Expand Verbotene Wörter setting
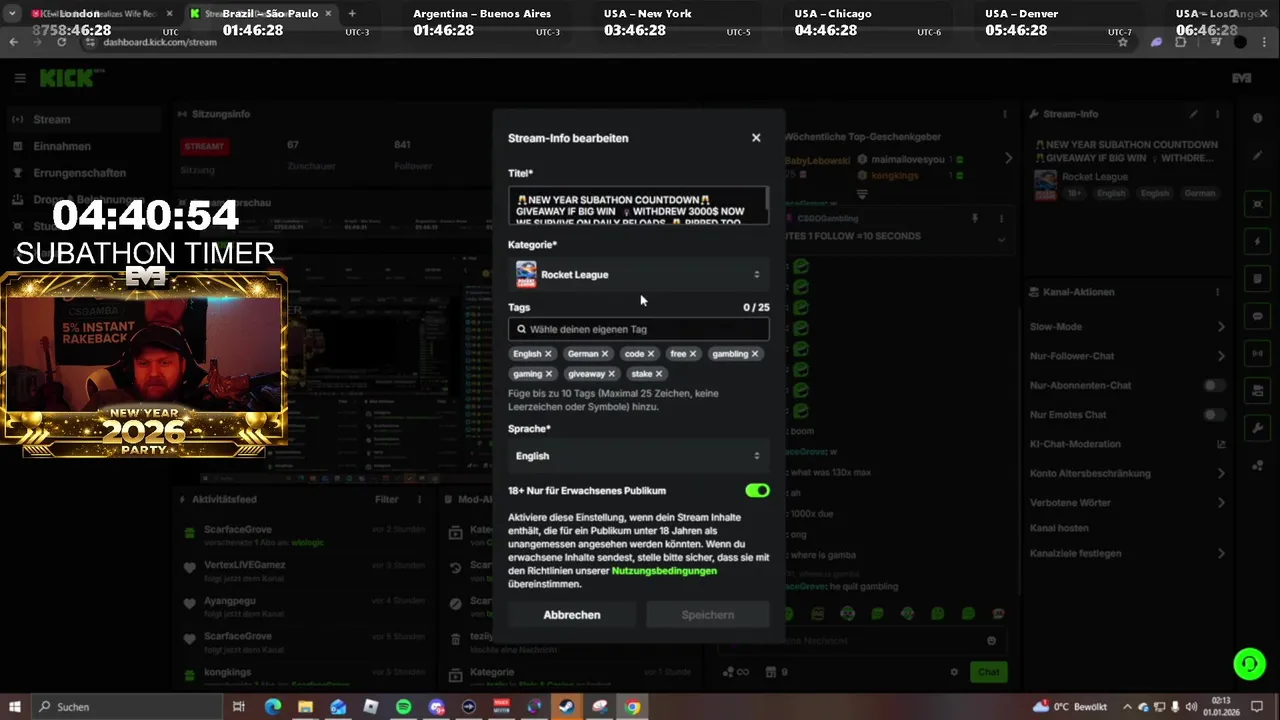This screenshot has width=1280, height=720. pyautogui.click(x=1127, y=503)
